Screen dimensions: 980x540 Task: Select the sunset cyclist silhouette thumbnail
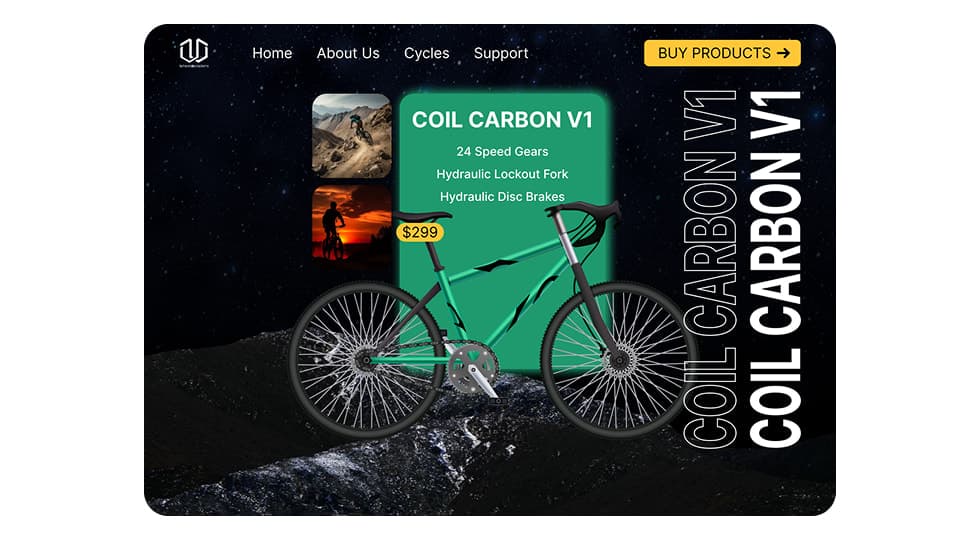tap(352, 222)
